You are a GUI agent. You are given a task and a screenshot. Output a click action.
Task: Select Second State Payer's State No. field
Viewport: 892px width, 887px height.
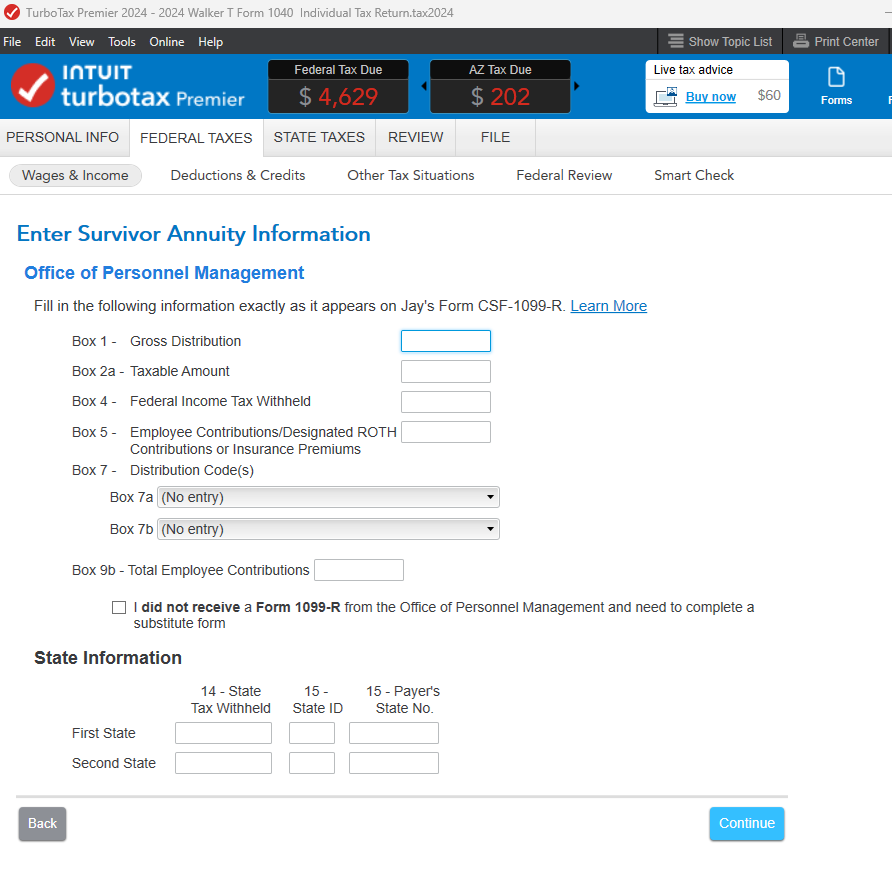[x=394, y=763]
